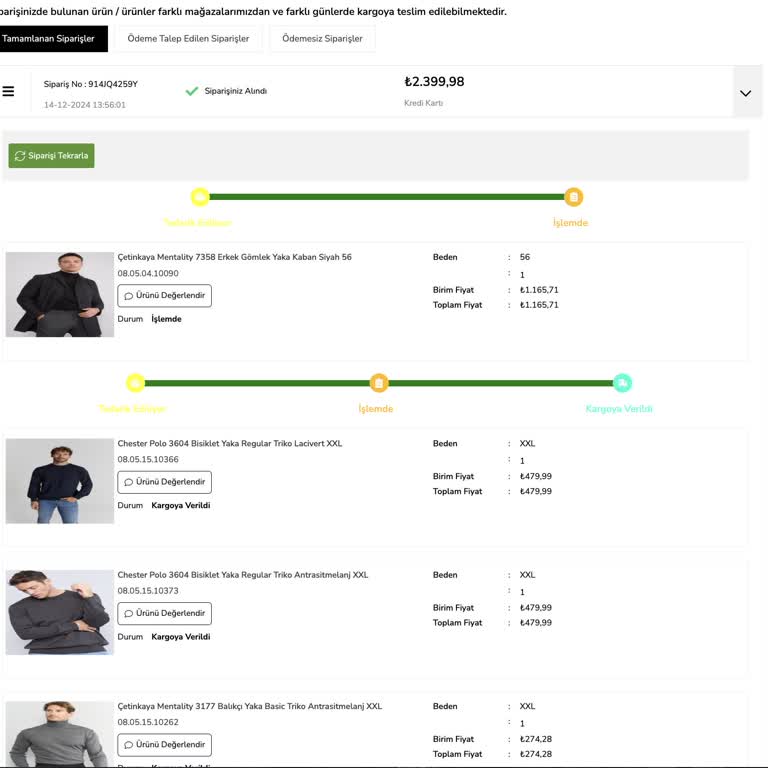Open Chester Polo 3604 Triko Lacivert title
Image resolution: width=768 pixels, height=768 pixels.
230,444
